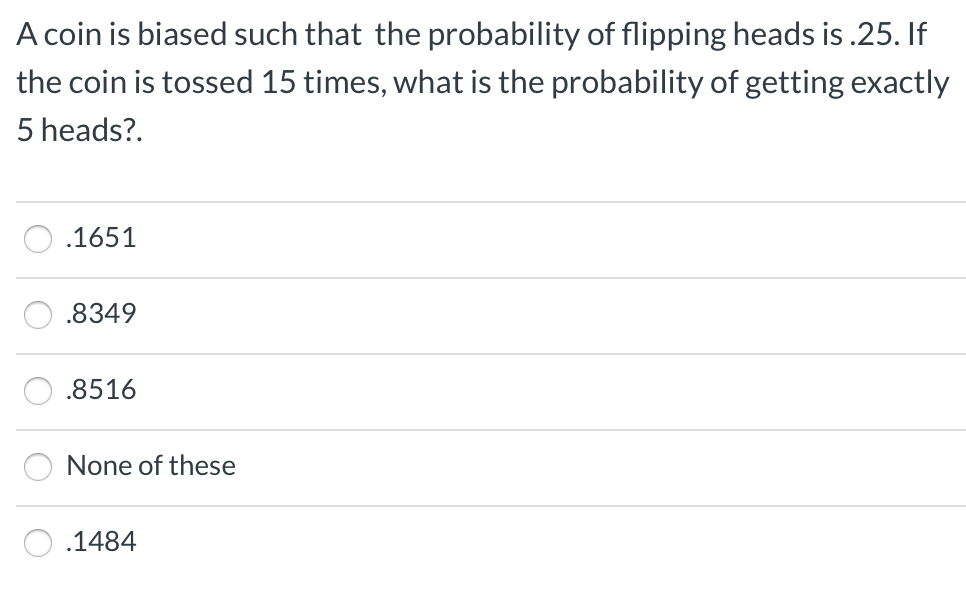Viewport: 966px width, 600px height.
Task: Click the question text about the biased coin
Action: pos(480,80)
